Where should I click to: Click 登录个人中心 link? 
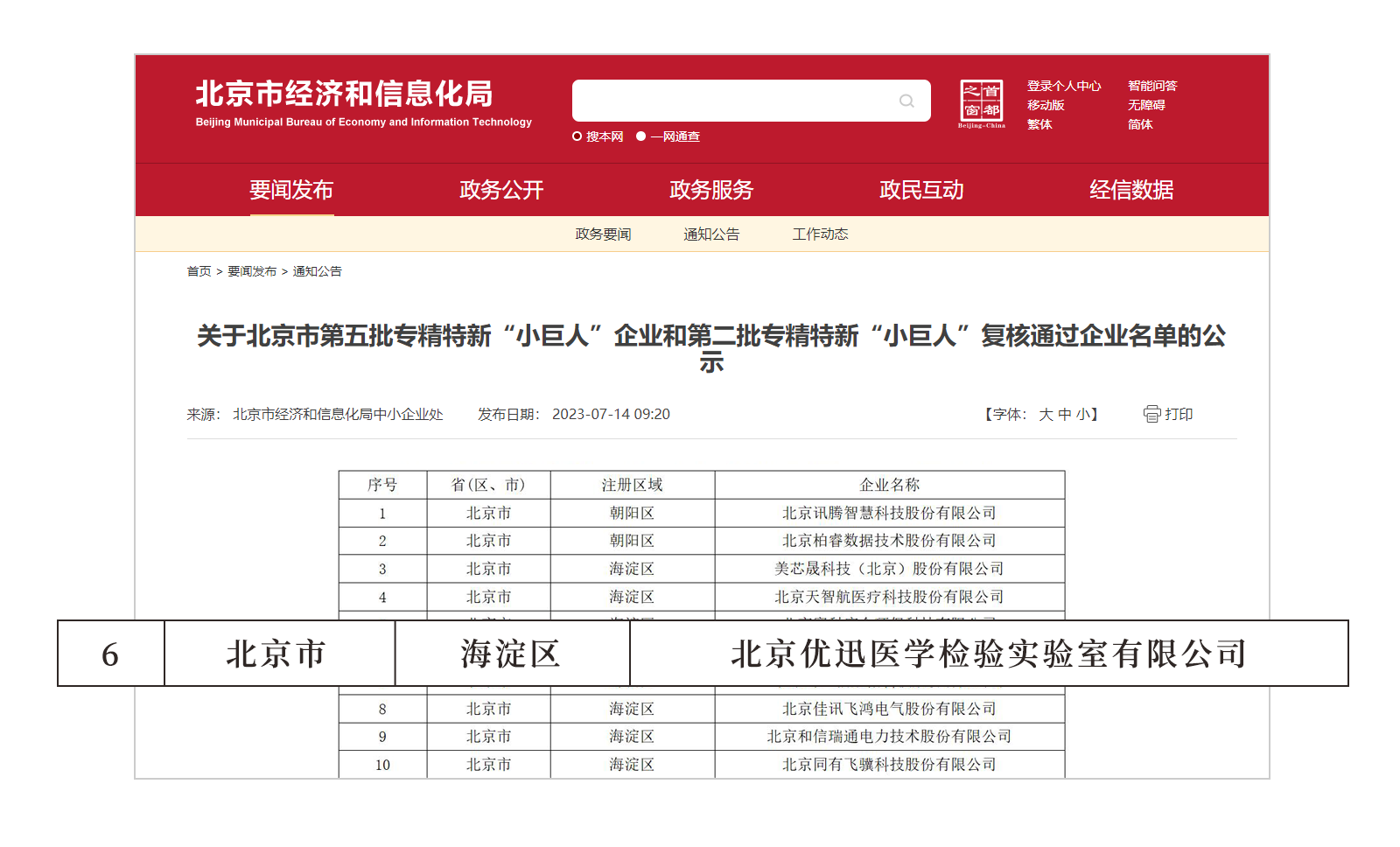click(x=1064, y=86)
